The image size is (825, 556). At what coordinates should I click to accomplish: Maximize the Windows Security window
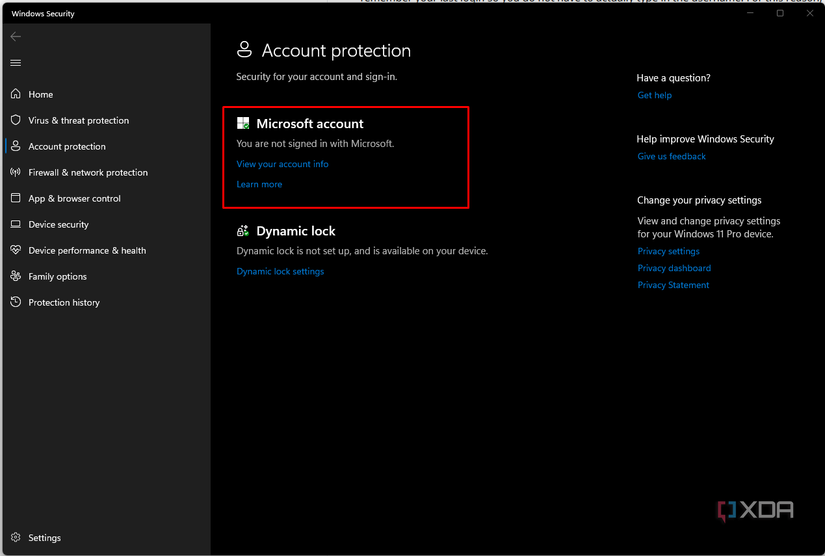pyautogui.click(x=780, y=13)
